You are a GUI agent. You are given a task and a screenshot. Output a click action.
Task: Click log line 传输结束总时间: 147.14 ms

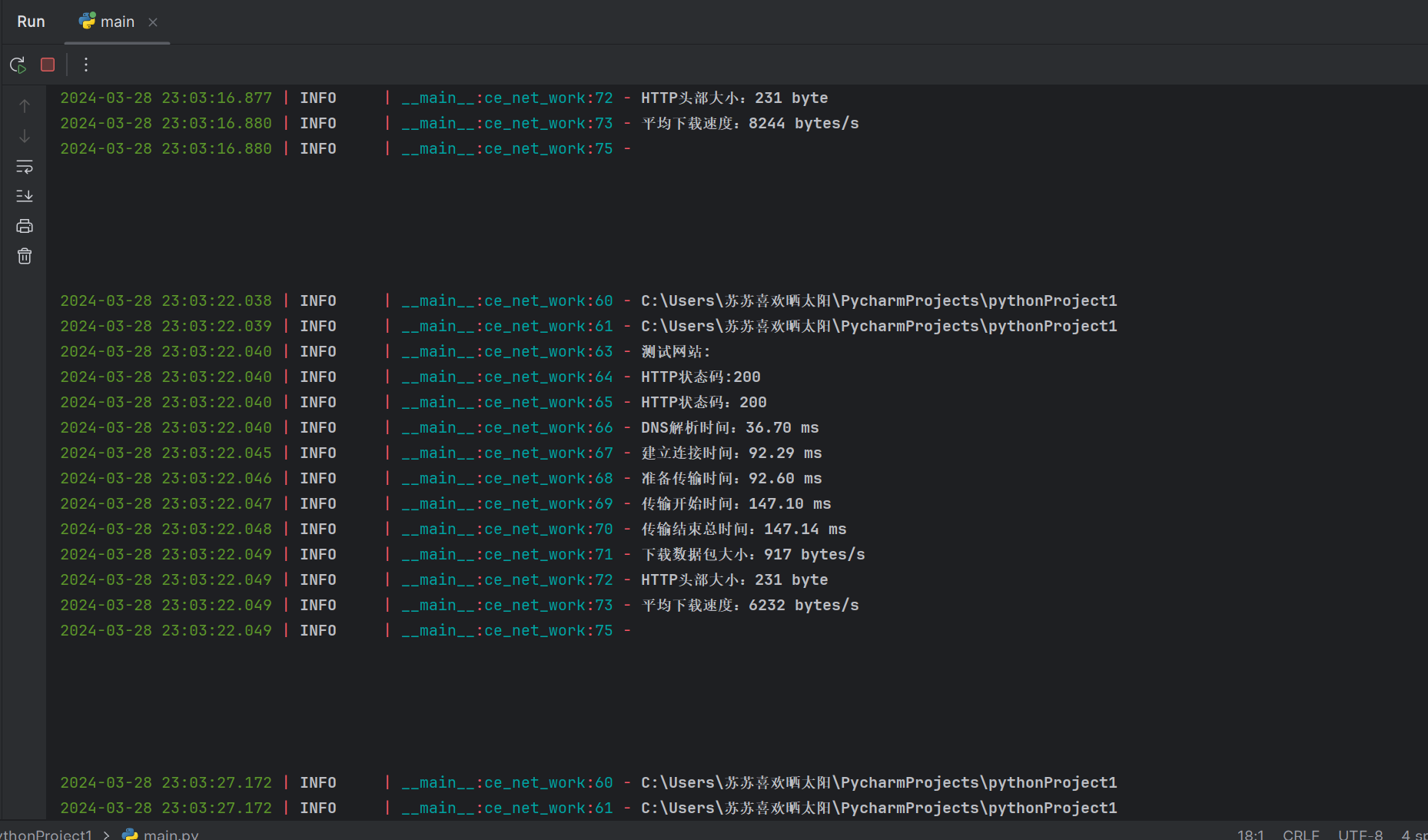[453, 529]
